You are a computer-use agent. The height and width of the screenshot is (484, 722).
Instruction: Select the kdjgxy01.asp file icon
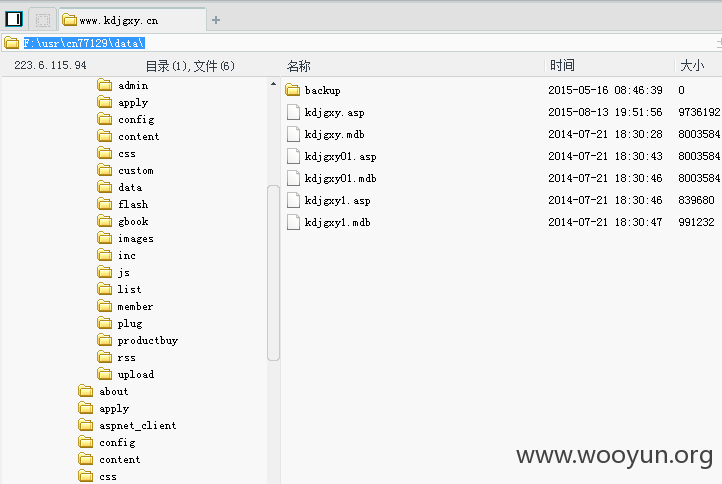[x=293, y=156]
